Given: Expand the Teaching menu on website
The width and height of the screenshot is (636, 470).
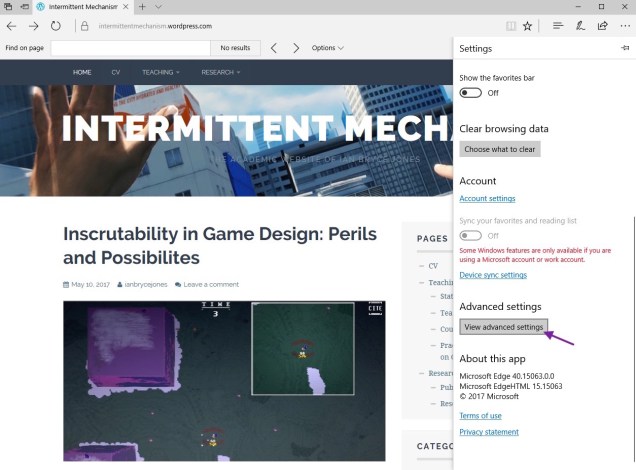Looking at the screenshot, I should click(x=160, y=72).
